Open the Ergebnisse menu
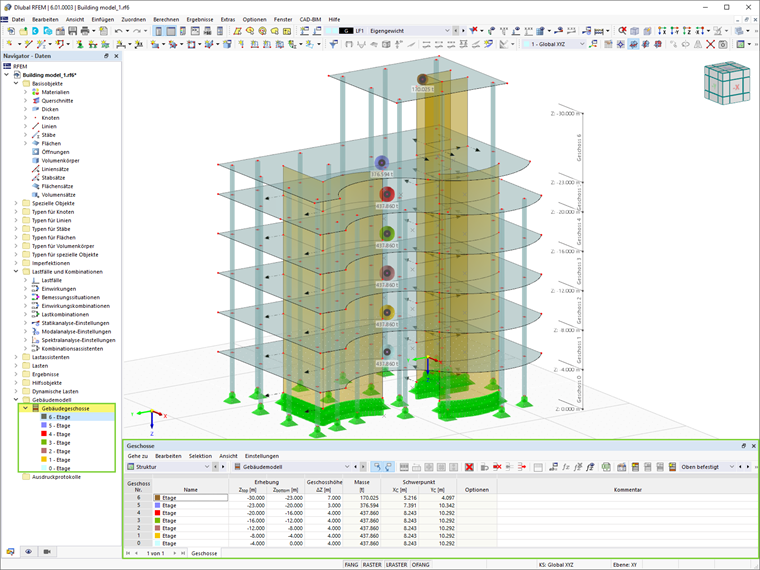This screenshot has height=570, width=760. tap(200, 19)
